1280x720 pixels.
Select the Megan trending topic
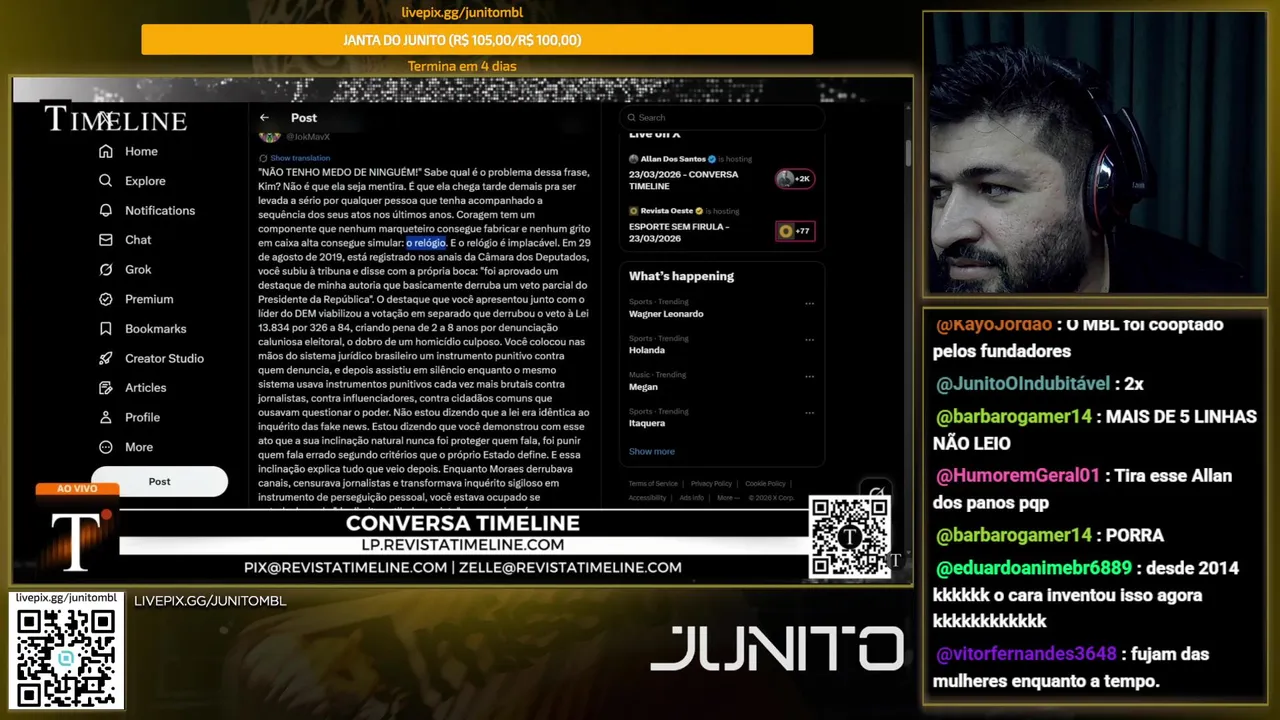click(643, 386)
